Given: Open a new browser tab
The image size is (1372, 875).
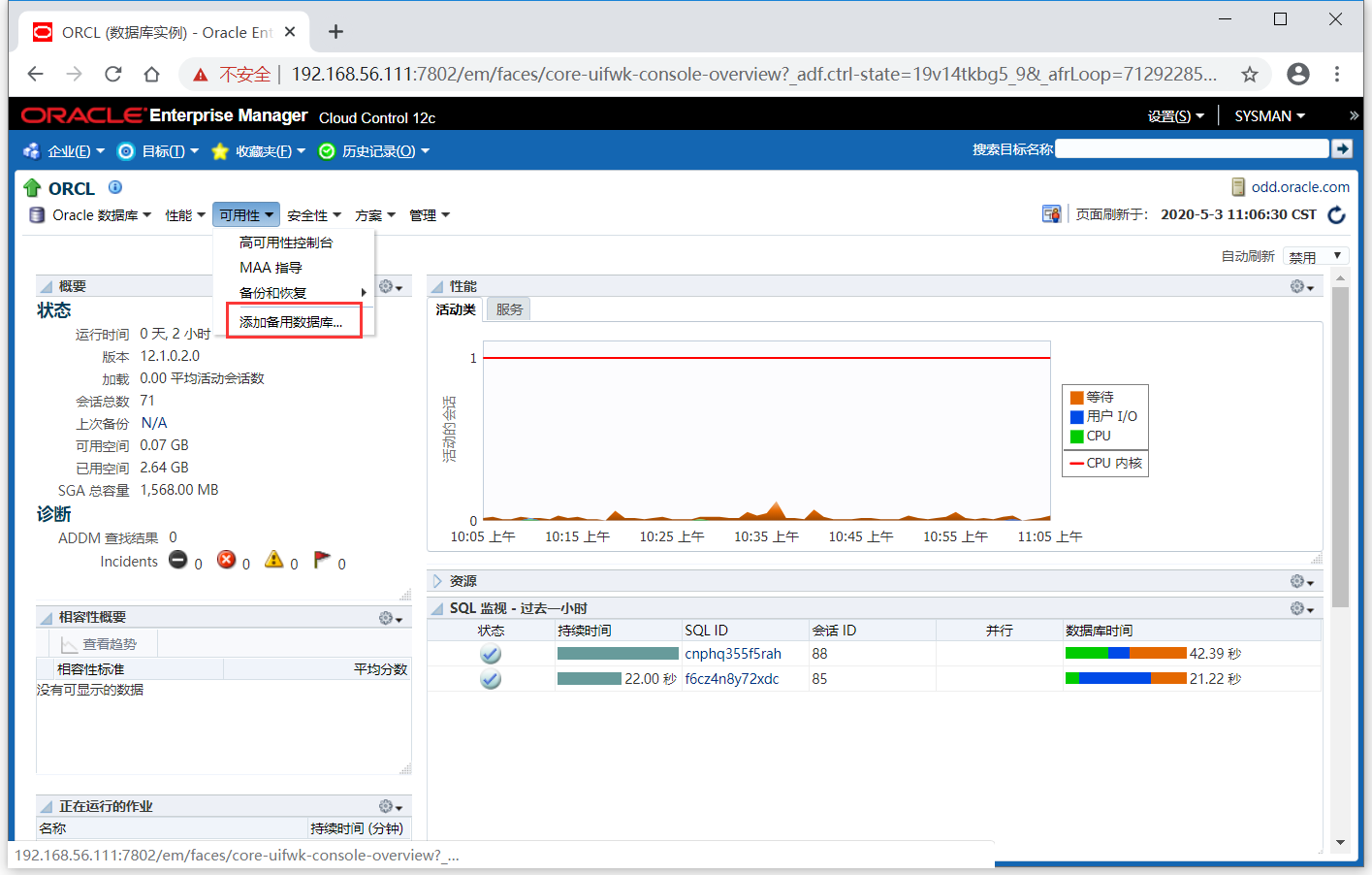Looking at the screenshot, I should [335, 32].
